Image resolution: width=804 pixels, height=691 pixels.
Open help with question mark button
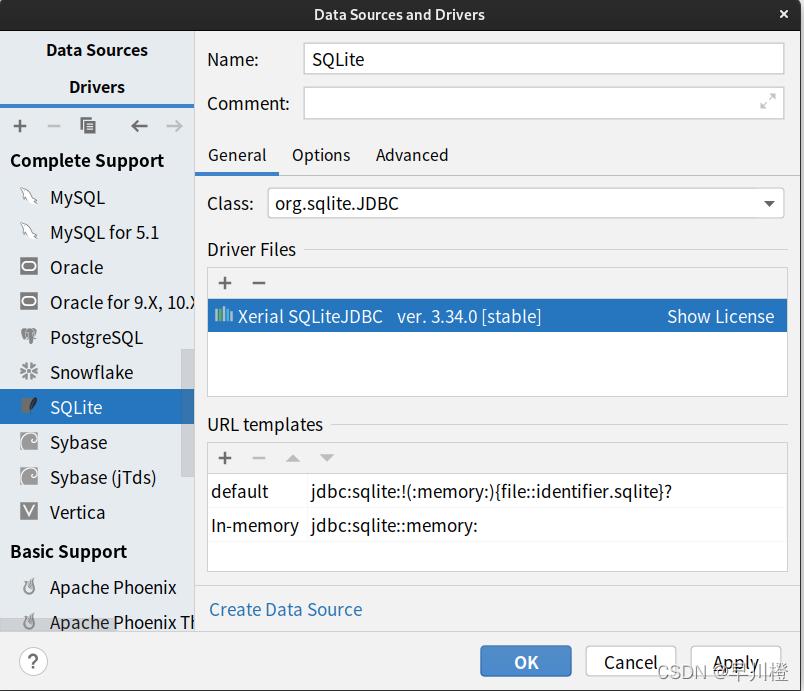[x=33, y=661]
